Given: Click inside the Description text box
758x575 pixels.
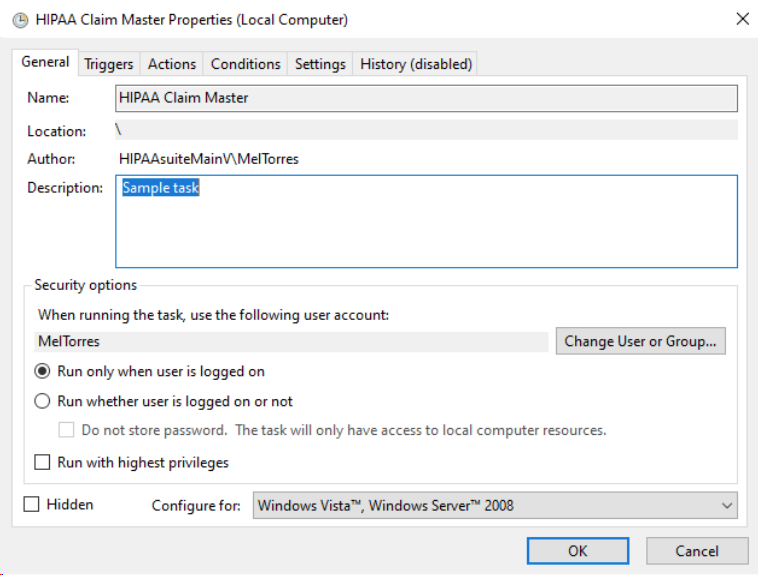Looking at the screenshot, I should [426, 221].
